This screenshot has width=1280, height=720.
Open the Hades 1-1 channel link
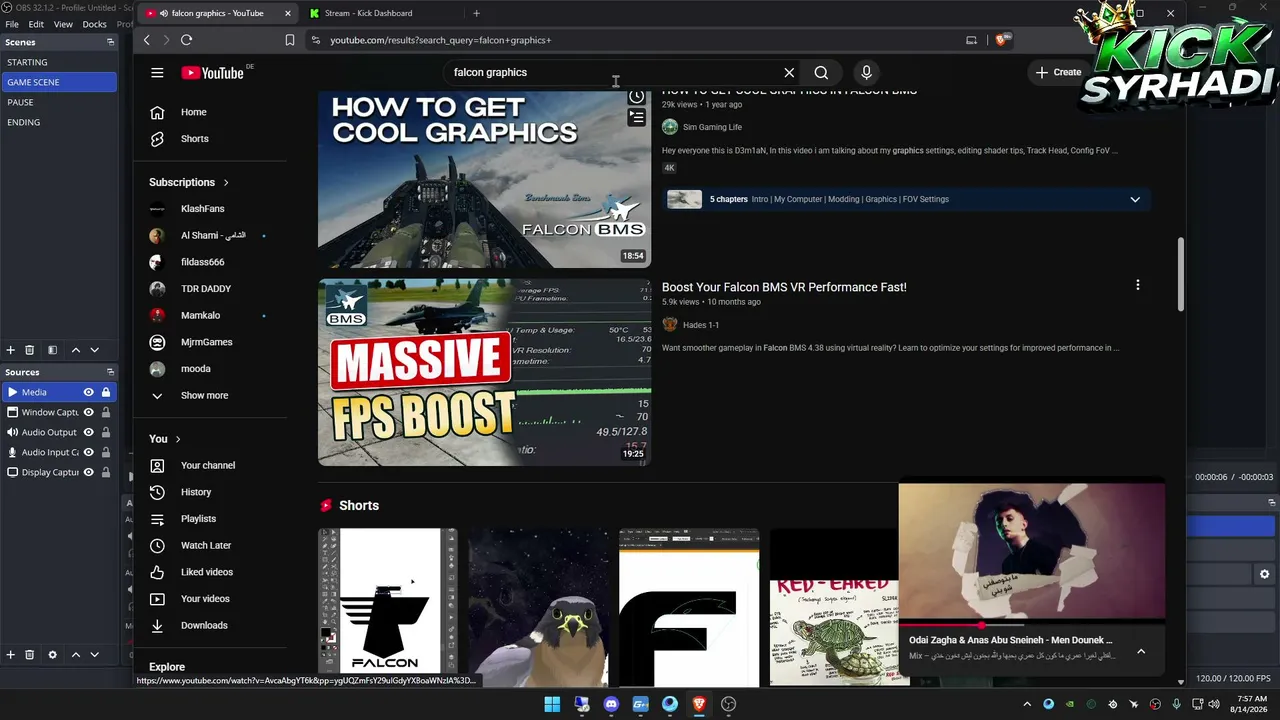(701, 325)
